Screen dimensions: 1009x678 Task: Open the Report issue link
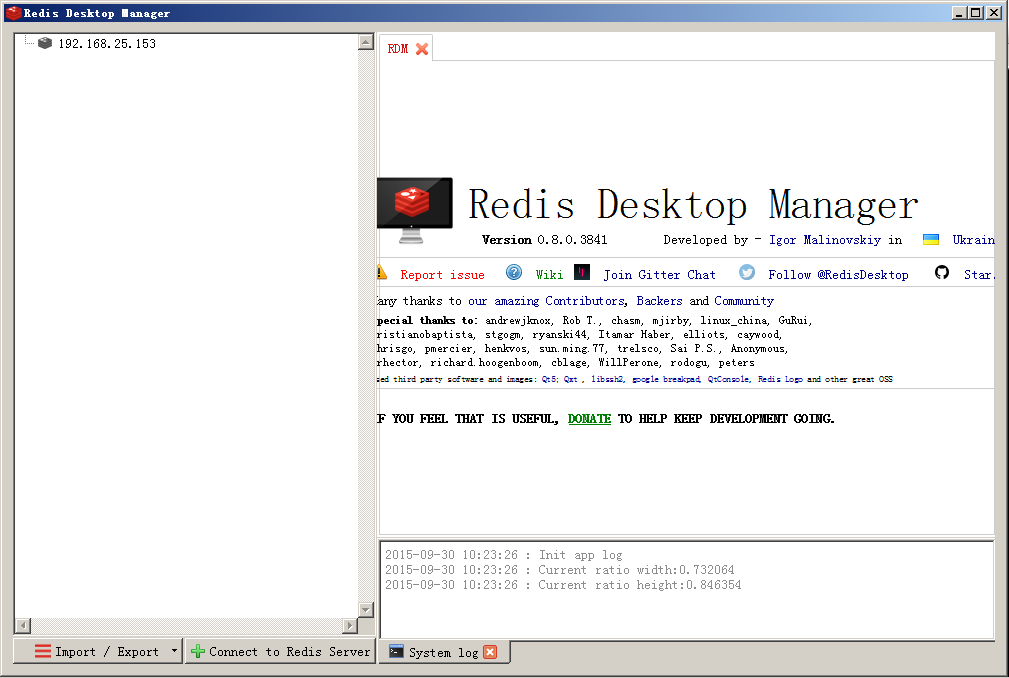coord(442,275)
